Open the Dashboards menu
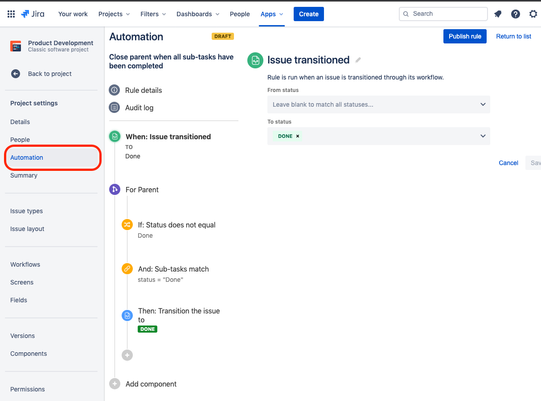The width and height of the screenshot is (541, 401). coord(198,14)
